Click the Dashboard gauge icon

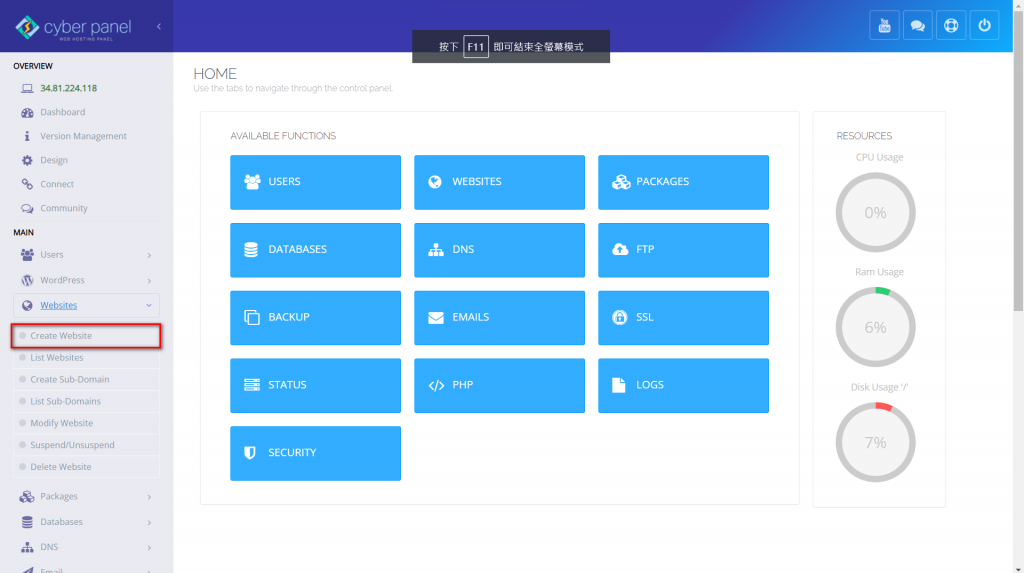(x=27, y=112)
